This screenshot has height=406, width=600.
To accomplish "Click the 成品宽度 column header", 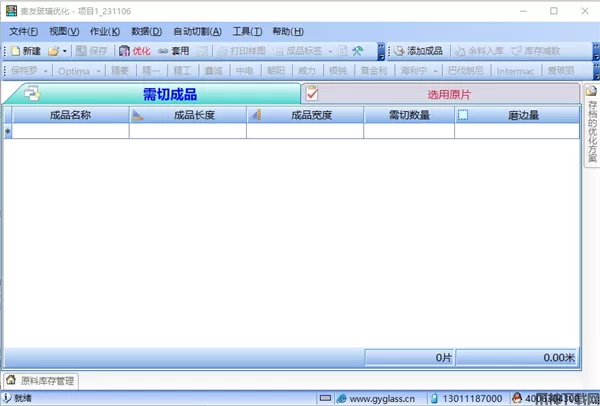I will pyautogui.click(x=305, y=115).
